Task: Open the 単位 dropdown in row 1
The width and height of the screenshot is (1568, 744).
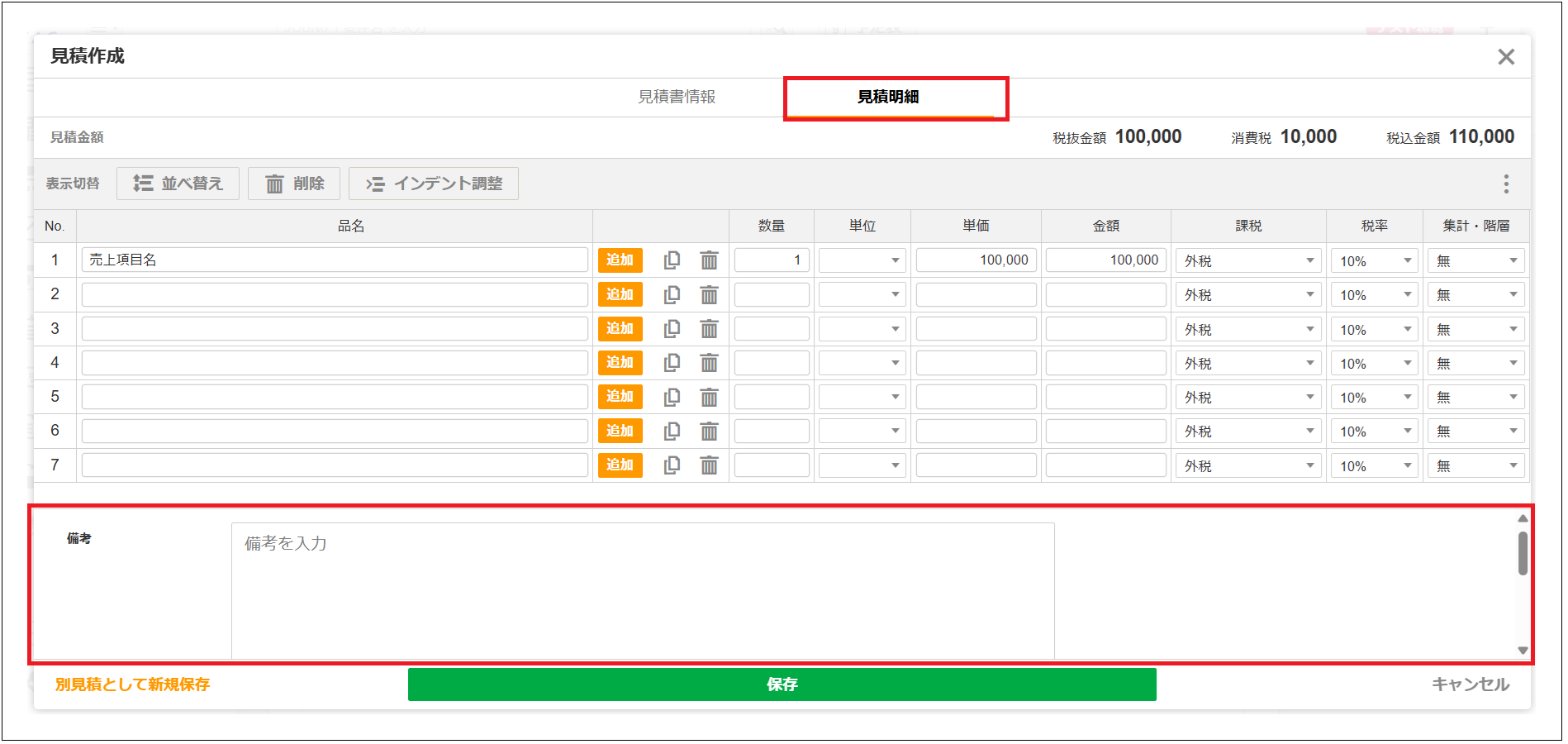Action: point(862,260)
